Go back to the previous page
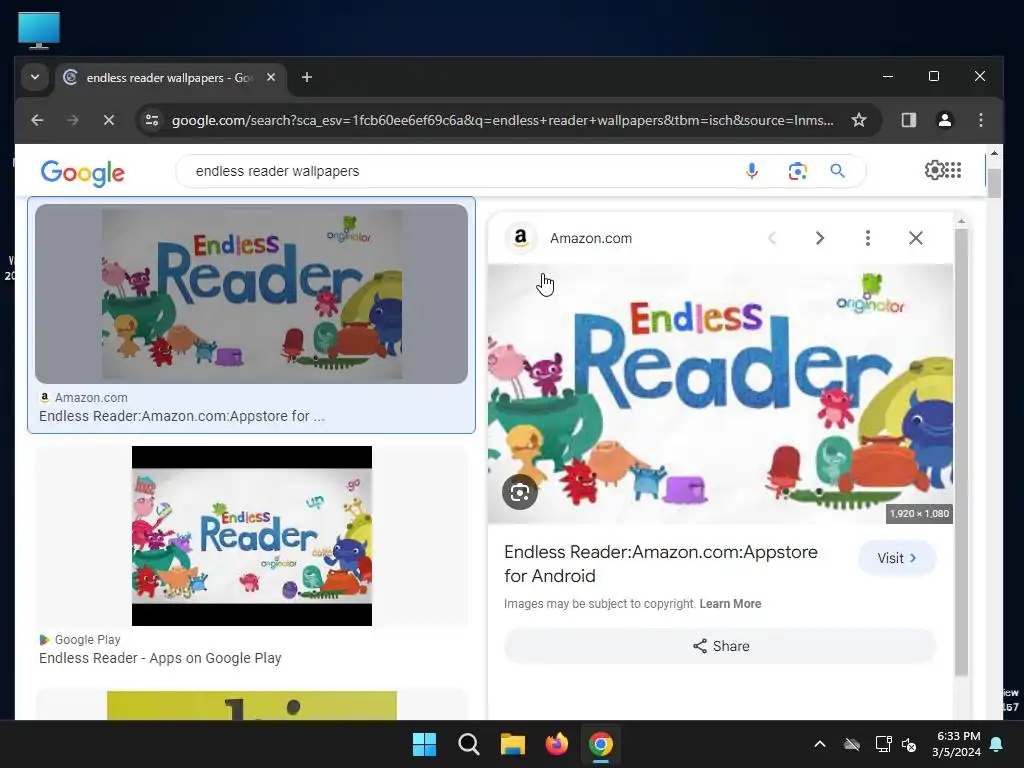This screenshot has height=768, width=1024. (x=37, y=120)
